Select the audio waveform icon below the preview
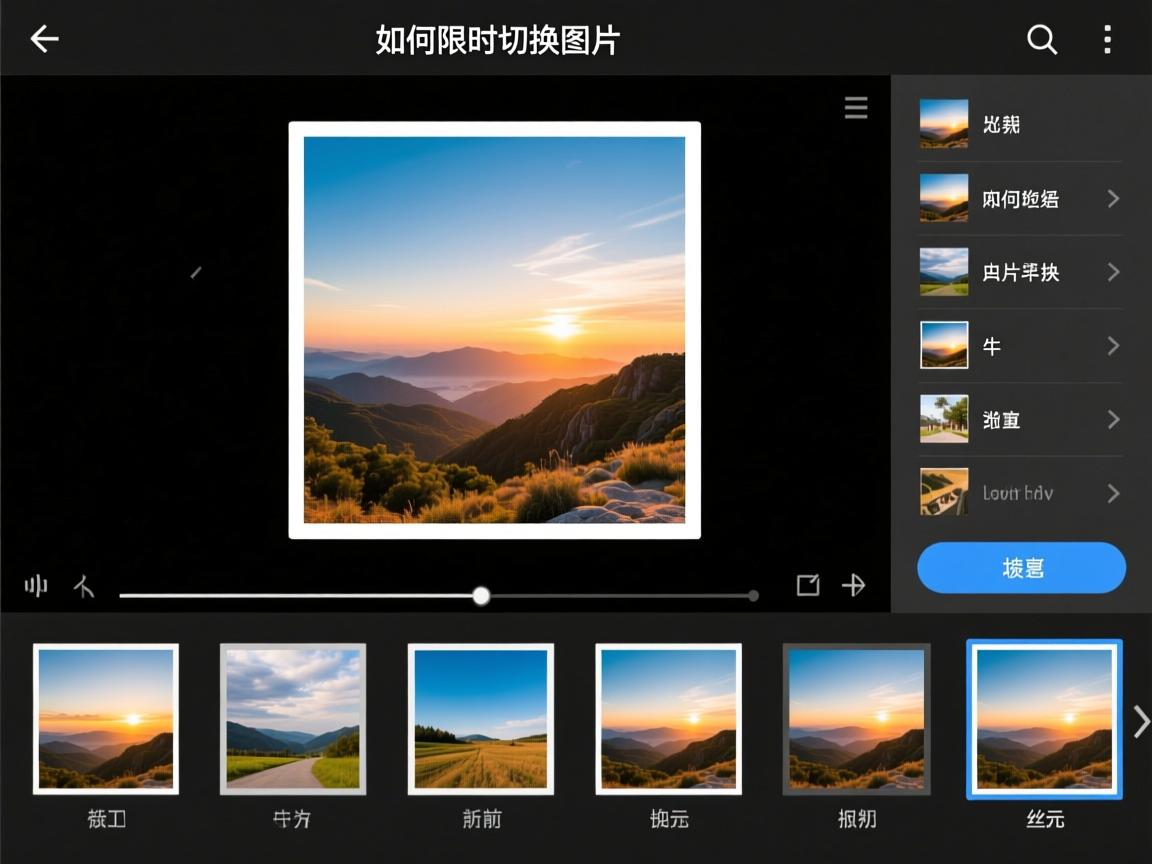This screenshot has width=1152, height=864. 36,587
